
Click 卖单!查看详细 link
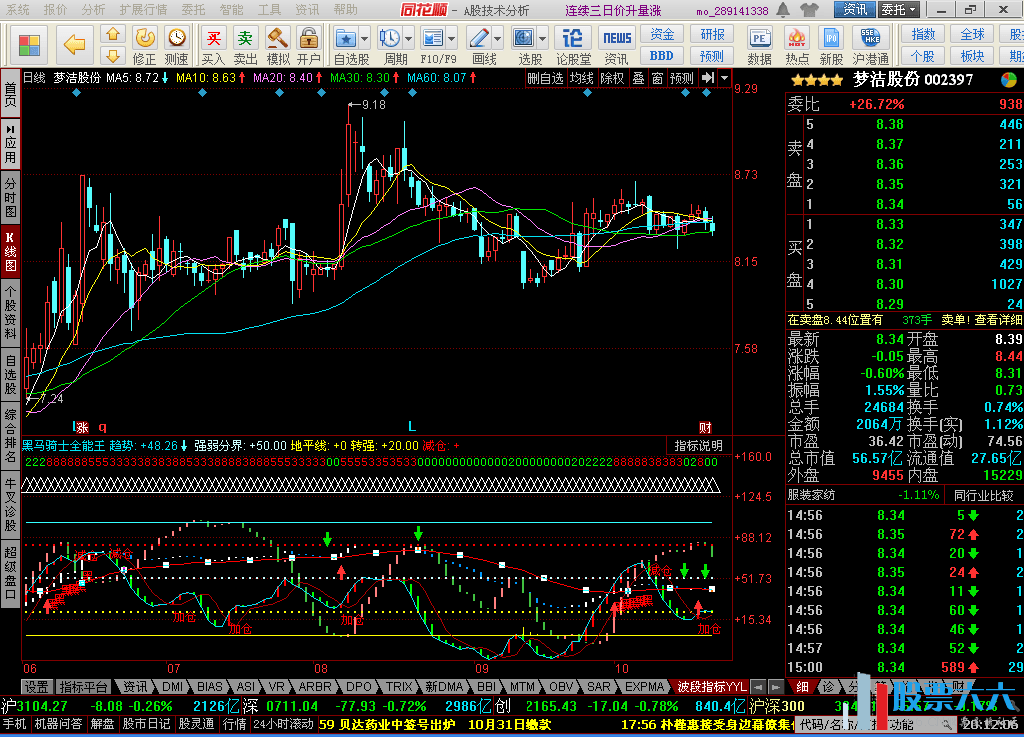pyautogui.click(x=985, y=320)
